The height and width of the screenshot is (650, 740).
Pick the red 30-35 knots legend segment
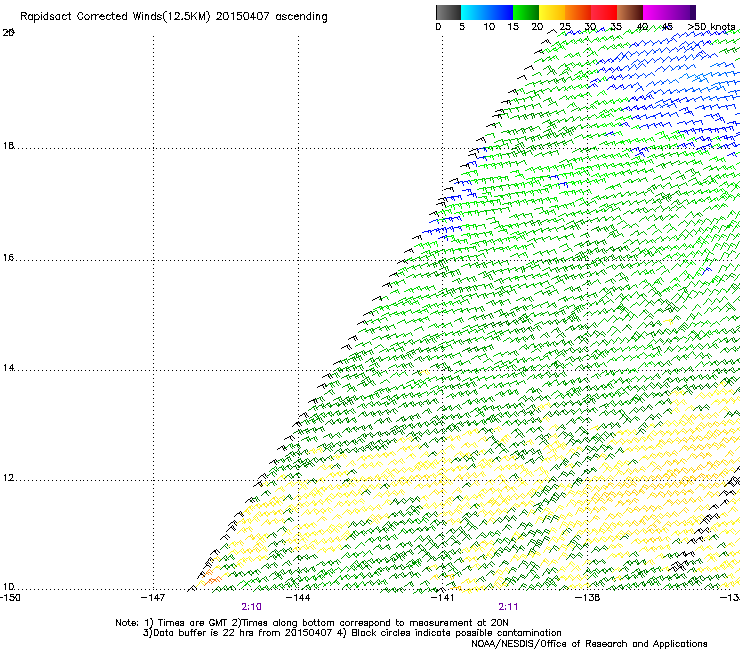pos(604,12)
